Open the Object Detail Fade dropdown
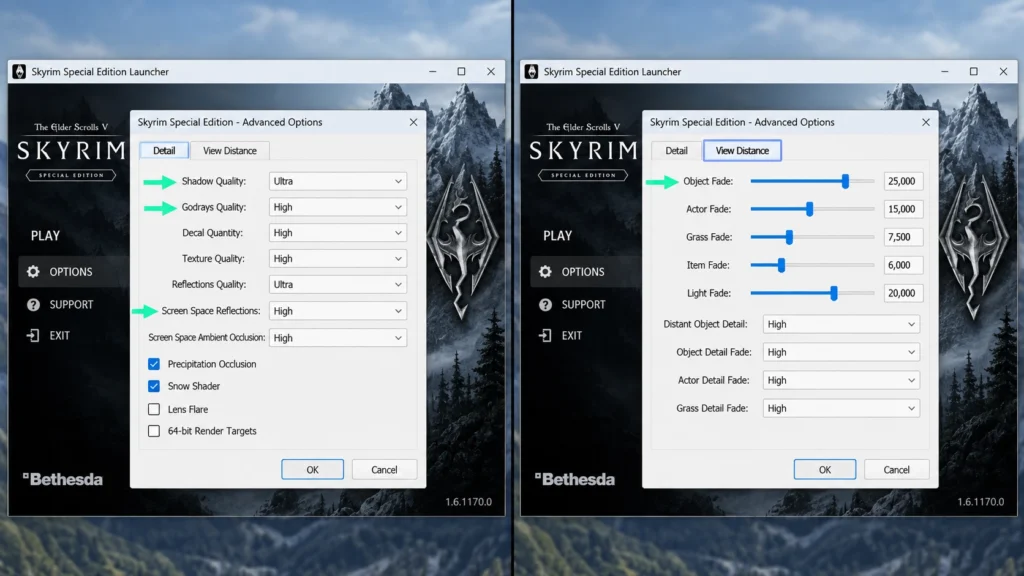The width and height of the screenshot is (1024, 576). pyautogui.click(x=841, y=352)
